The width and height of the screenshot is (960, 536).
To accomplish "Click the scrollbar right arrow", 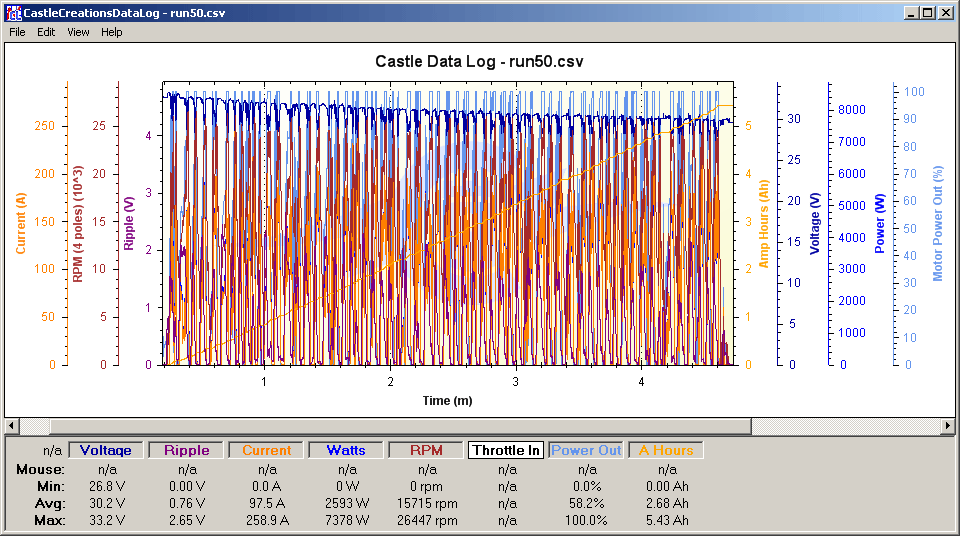I will tap(948, 425).
